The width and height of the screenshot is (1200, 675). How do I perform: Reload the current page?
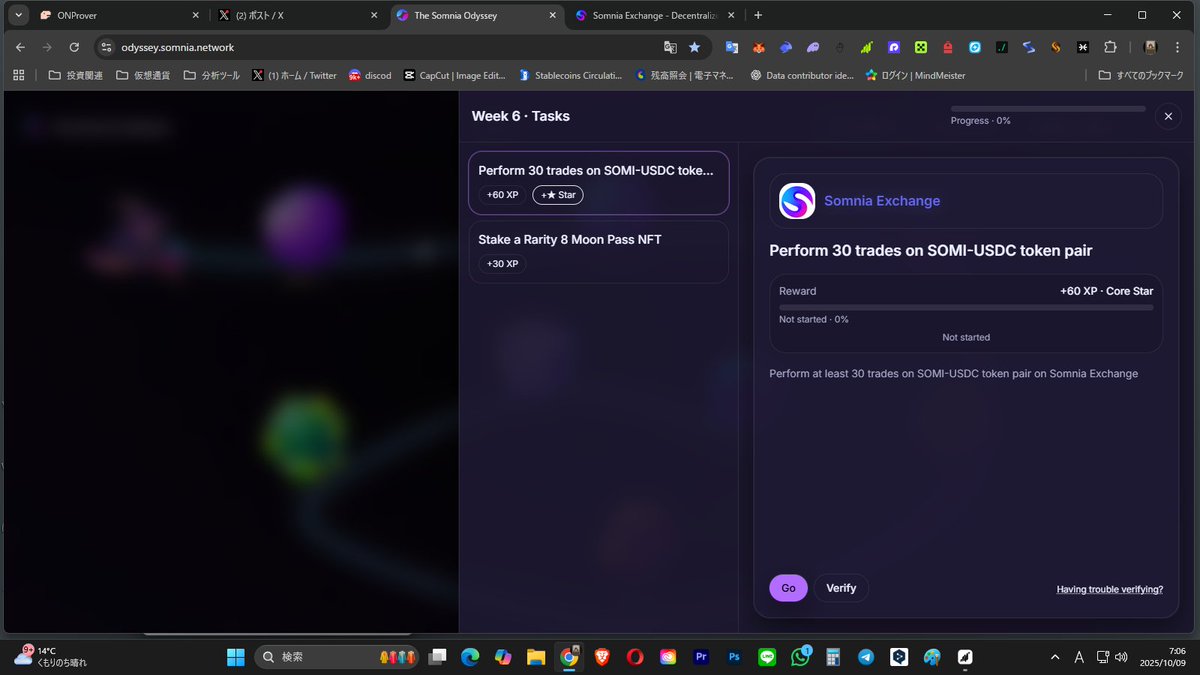74,47
